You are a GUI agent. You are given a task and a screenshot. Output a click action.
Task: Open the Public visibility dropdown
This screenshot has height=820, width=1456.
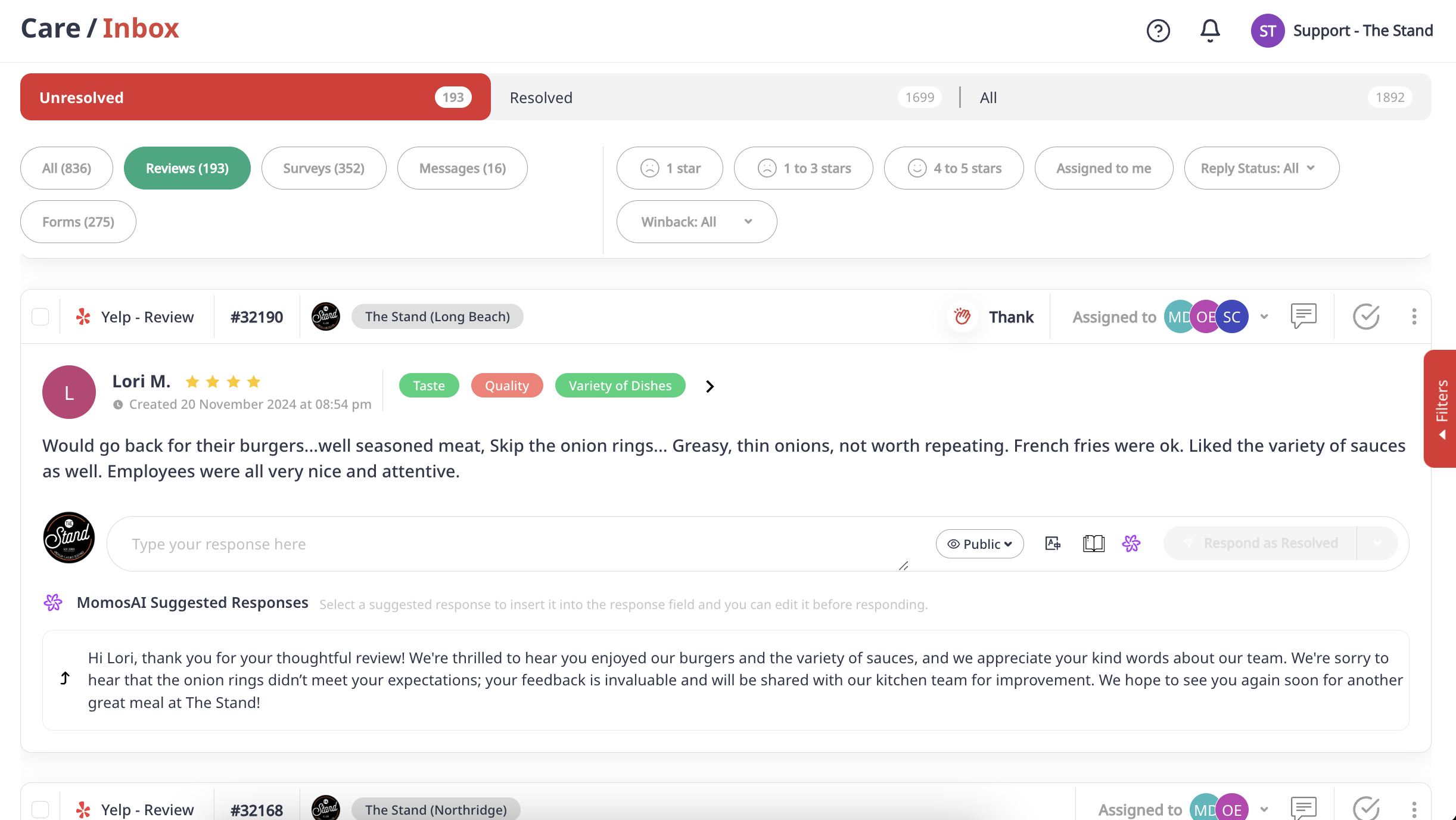979,543
